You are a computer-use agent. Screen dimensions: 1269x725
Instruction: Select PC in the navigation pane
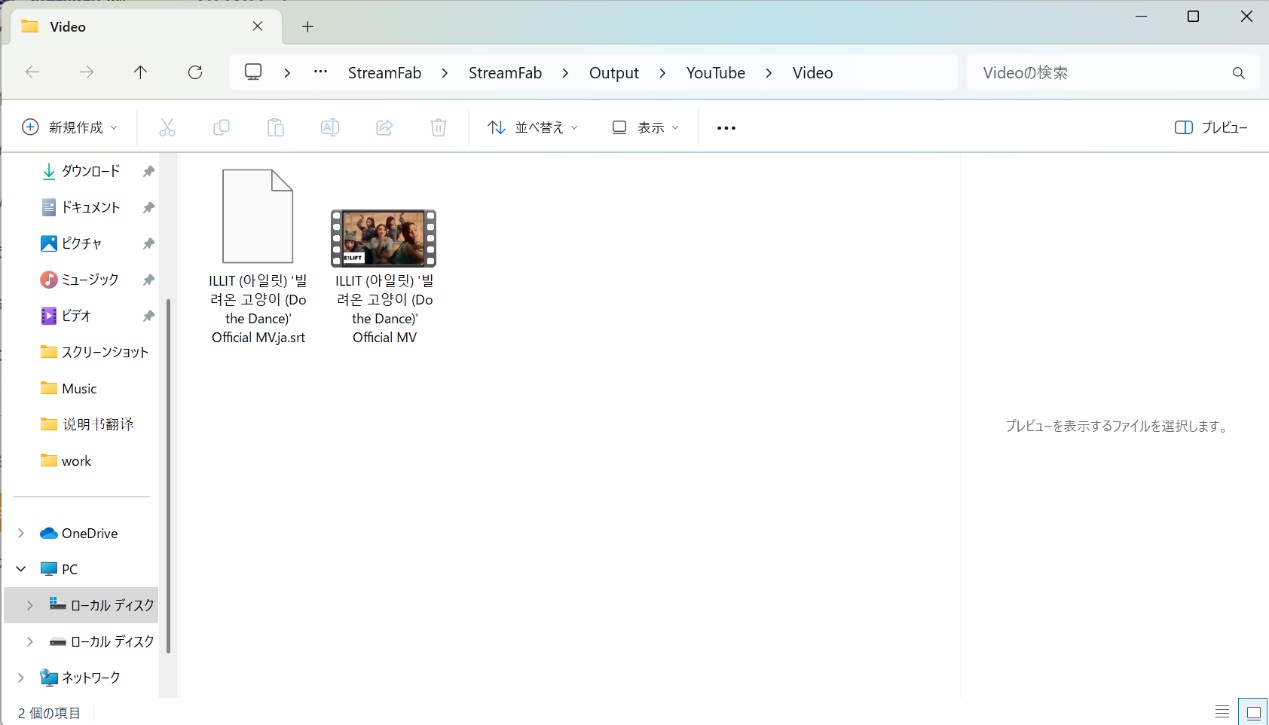pos(59,569)
